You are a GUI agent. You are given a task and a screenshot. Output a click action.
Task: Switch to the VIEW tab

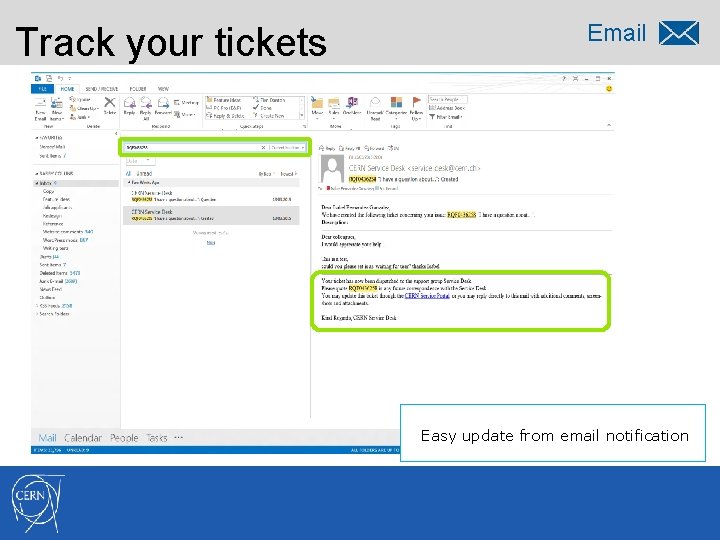[x=163, y=89]
